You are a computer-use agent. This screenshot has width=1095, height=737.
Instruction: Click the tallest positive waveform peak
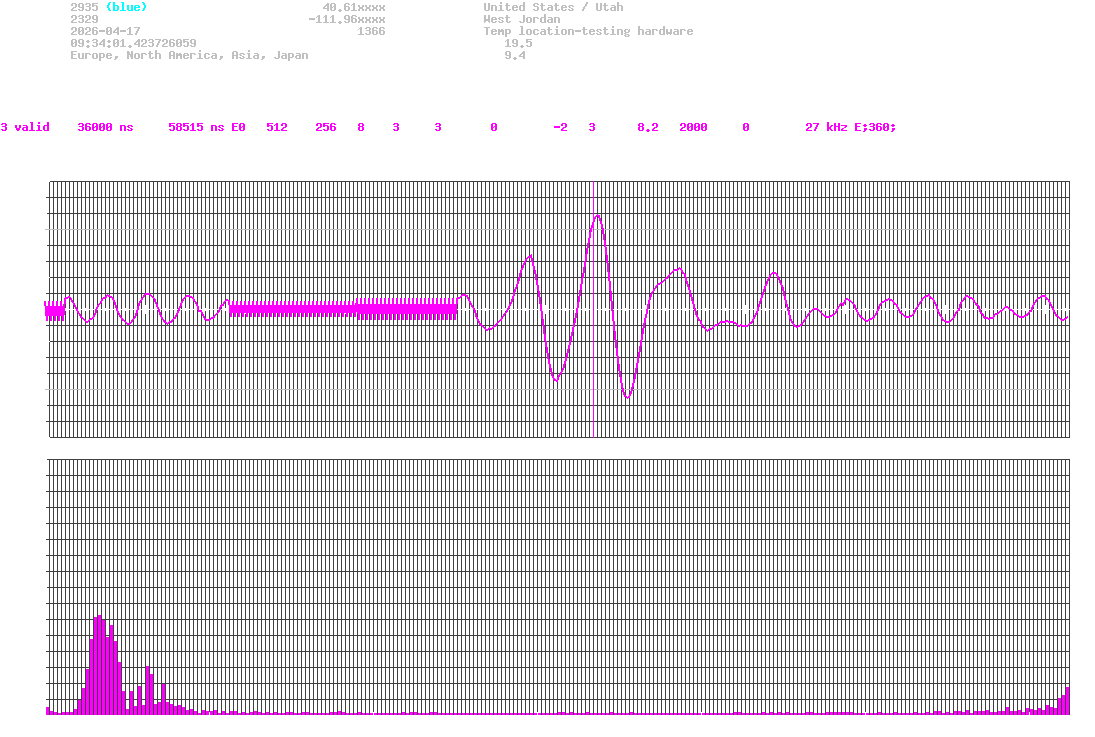pos(597,216)
